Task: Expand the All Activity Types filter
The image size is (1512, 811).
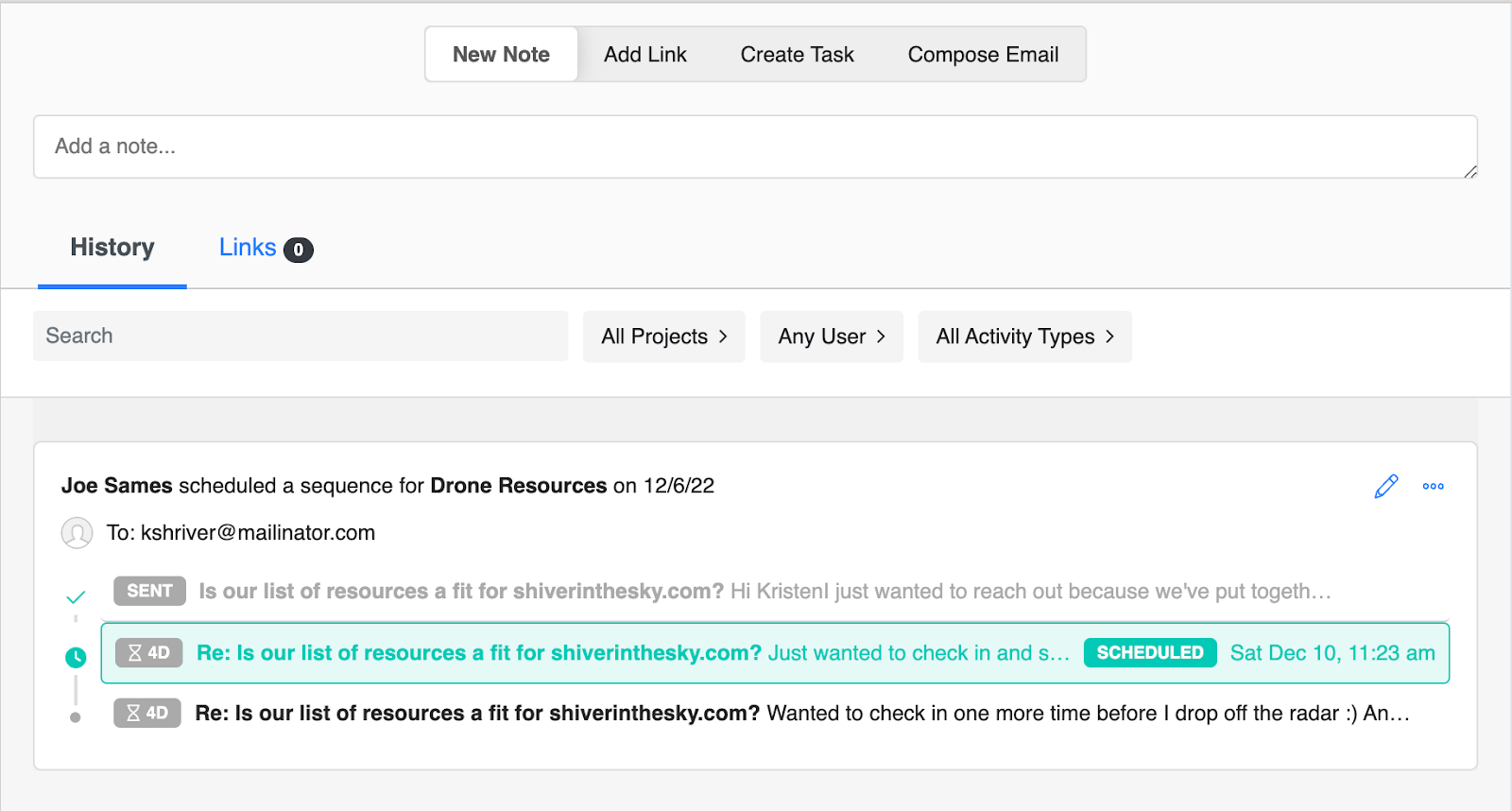Action: pyautogui.click(x=1024, y=336)
